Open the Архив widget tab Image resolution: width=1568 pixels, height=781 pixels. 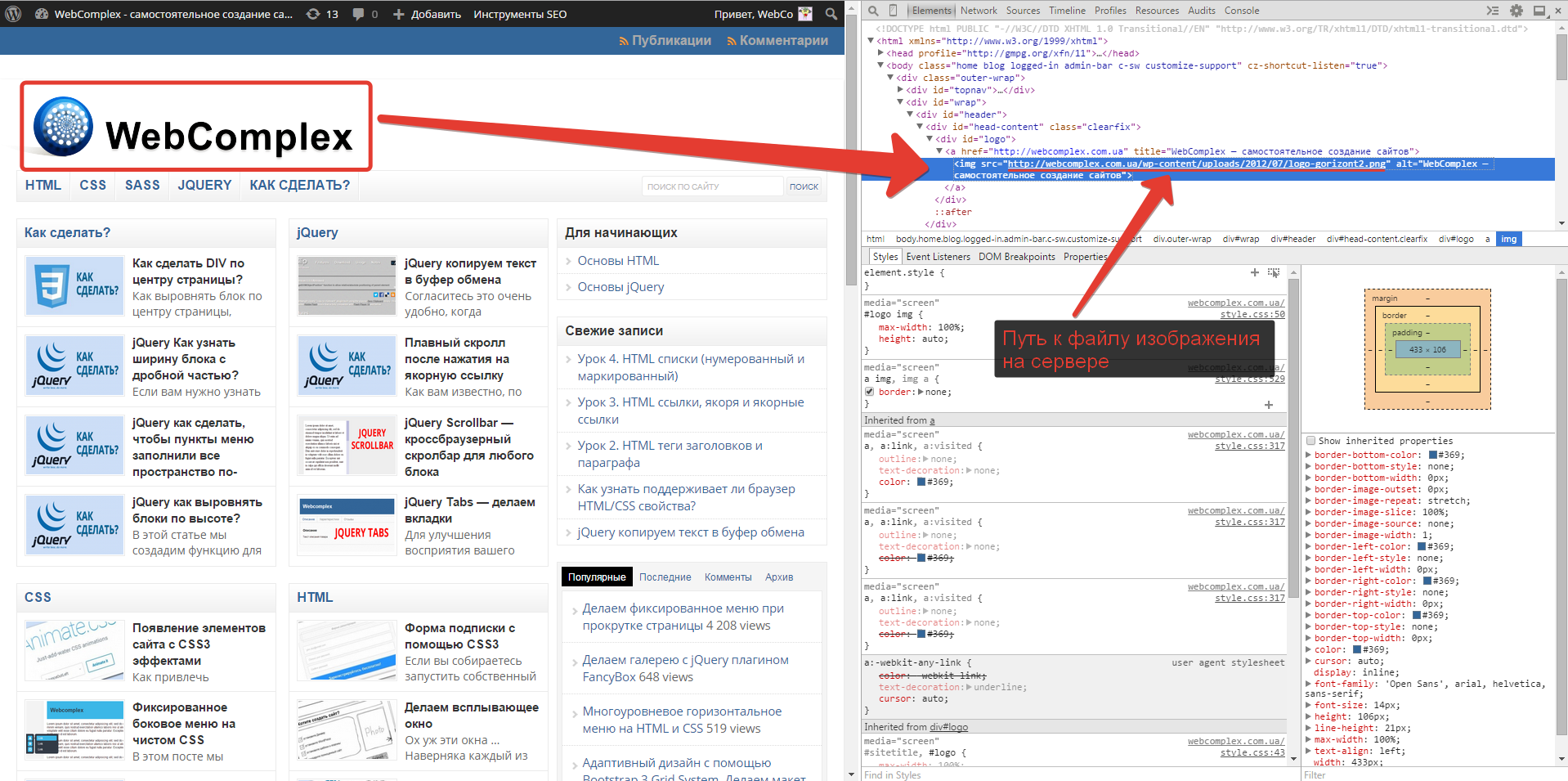[x=779, y=577]
